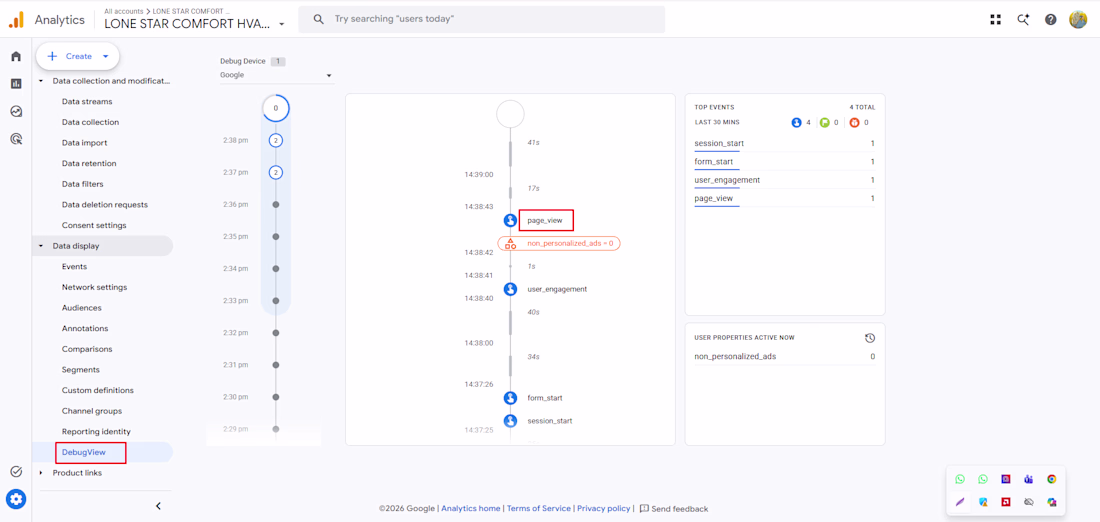Click the blue icon beside user_engagement event

511,288
